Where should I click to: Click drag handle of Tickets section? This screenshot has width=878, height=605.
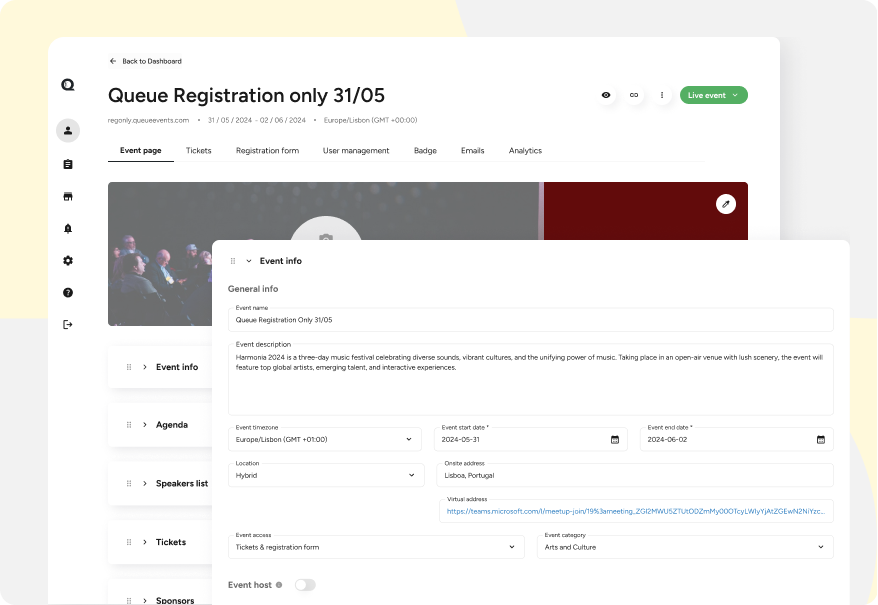[129, 542]
